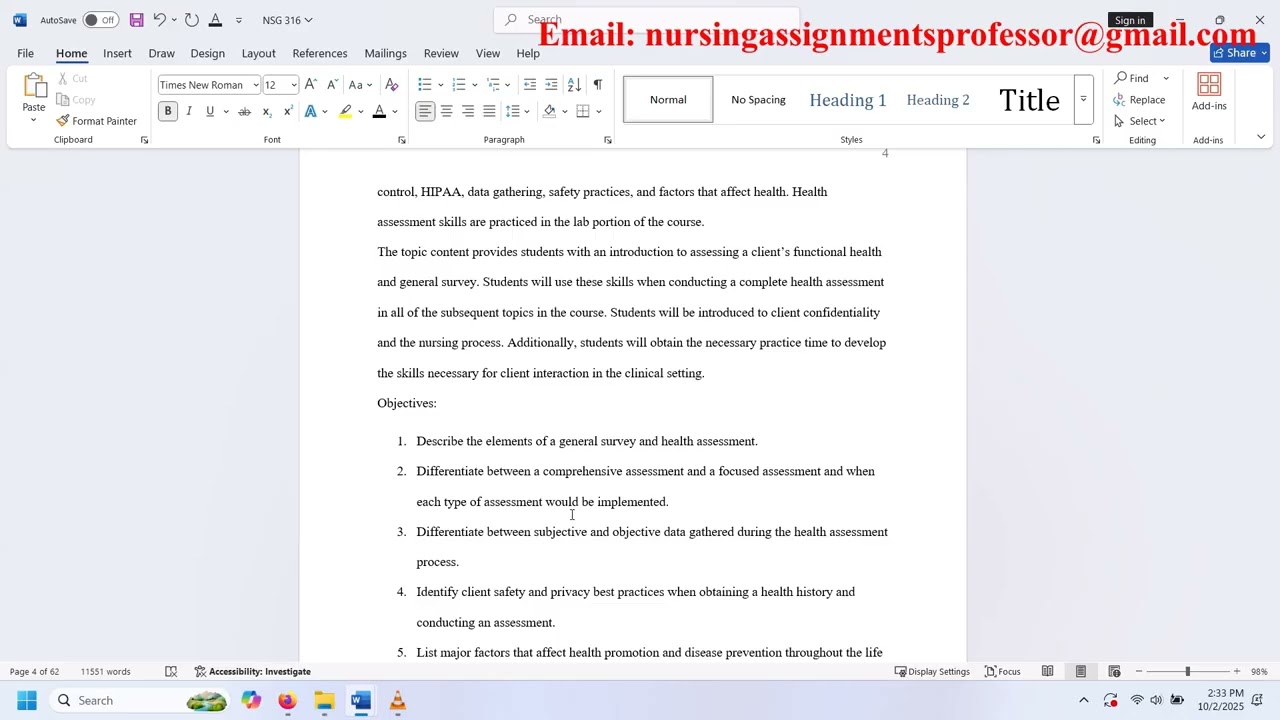Toggle align left
1280x720 pixels.
425,111
